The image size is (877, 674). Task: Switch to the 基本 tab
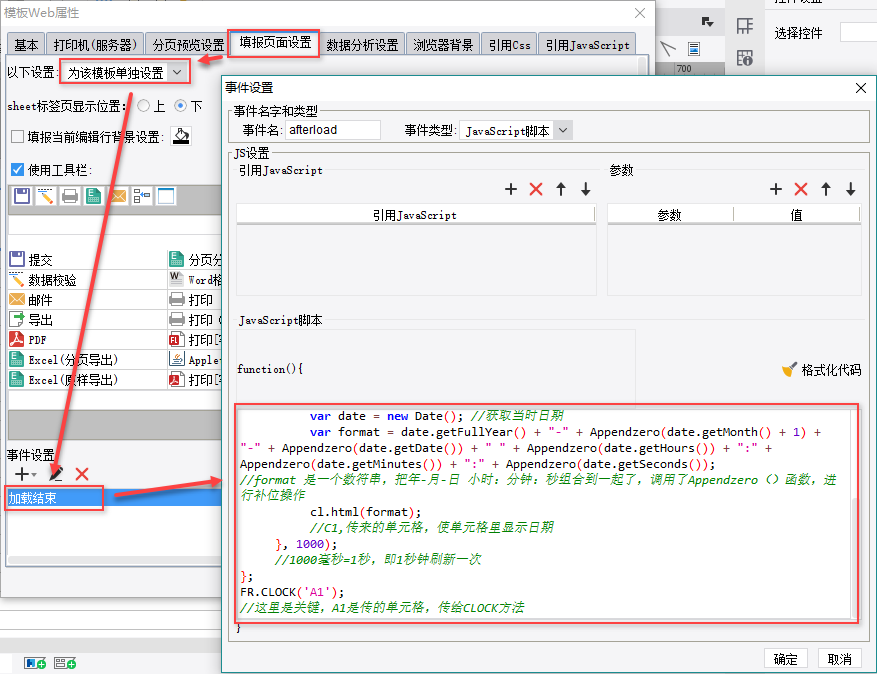(x=26, y=45)
